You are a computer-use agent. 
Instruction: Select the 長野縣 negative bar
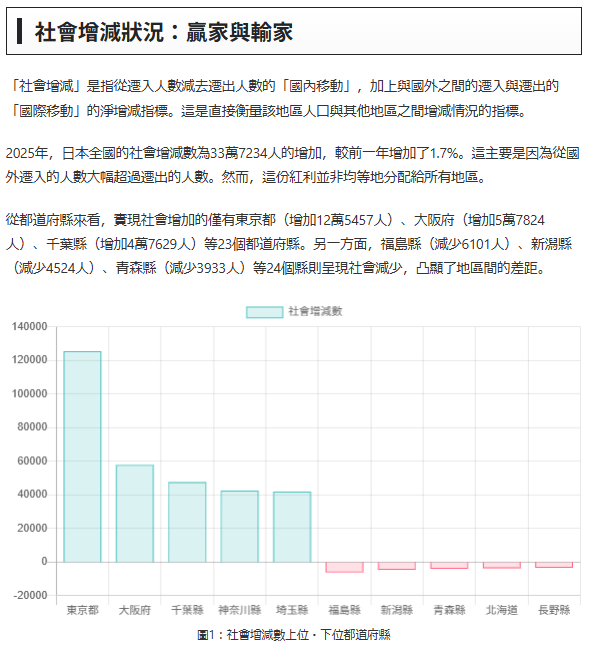point(554,565)
